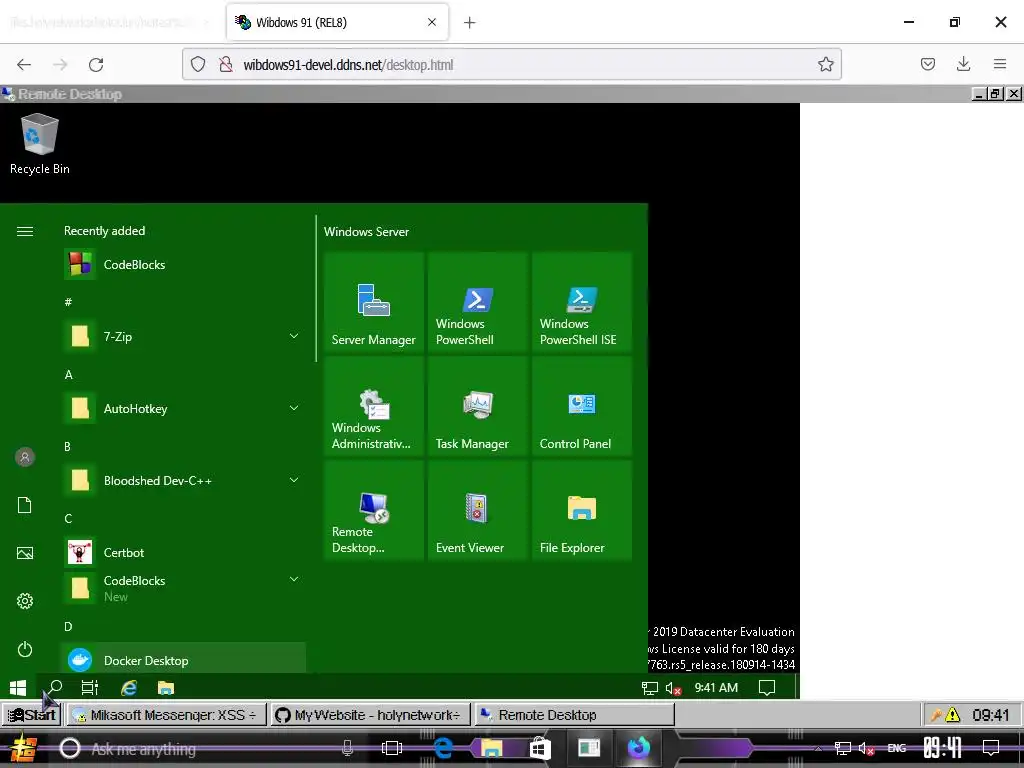
Task: Open the File Explorer tile
Action: [x=582, y=511]
